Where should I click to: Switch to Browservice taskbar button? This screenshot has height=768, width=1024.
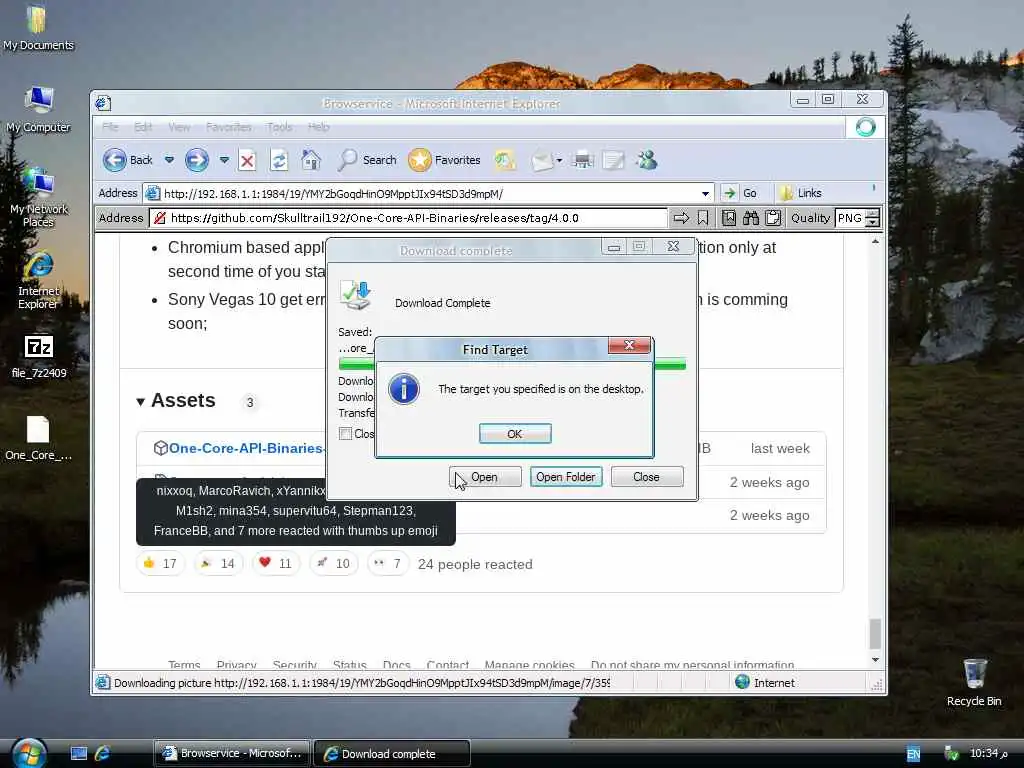point(232,754)
